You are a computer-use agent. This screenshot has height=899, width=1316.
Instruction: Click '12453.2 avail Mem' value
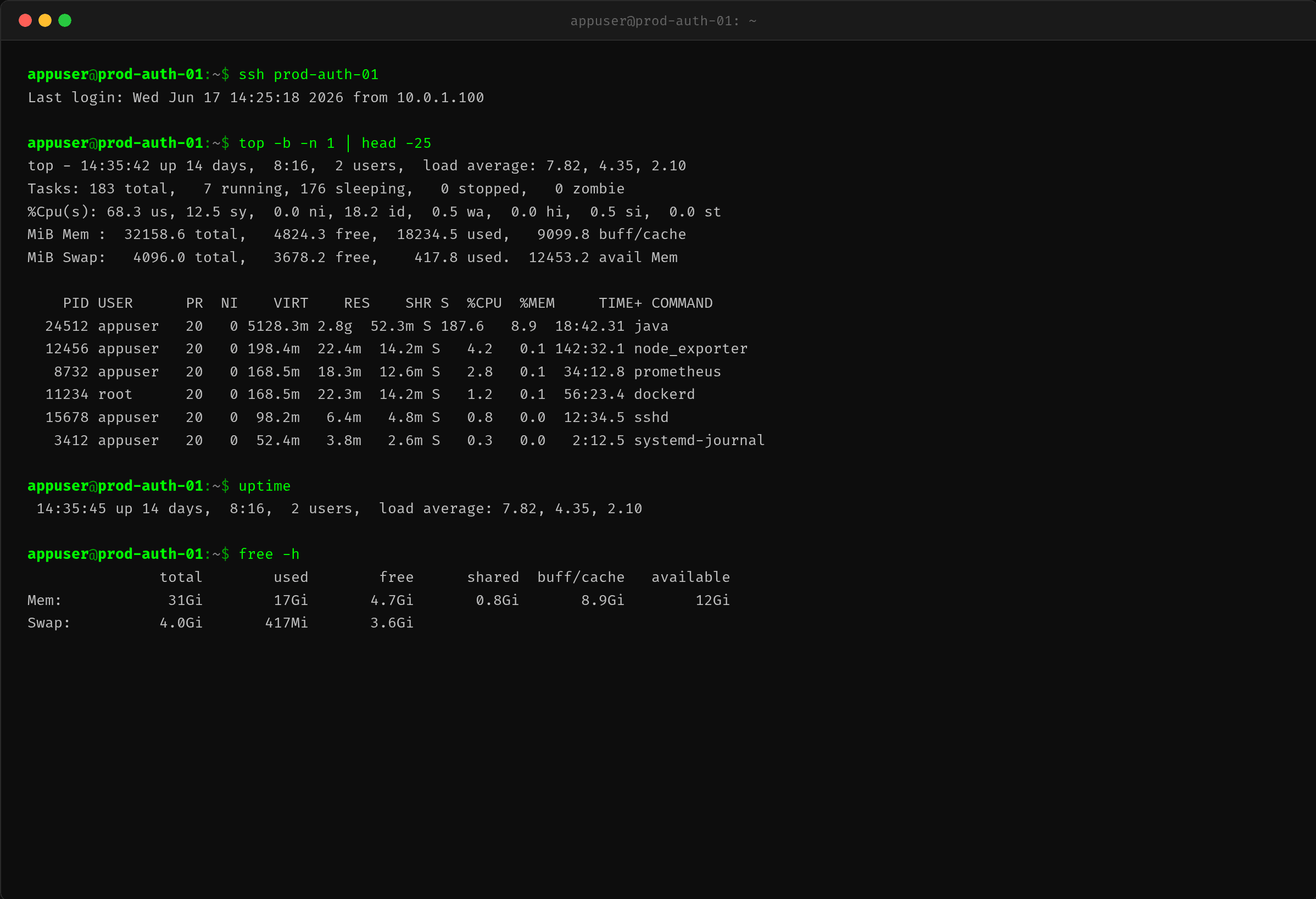(603, 257)
